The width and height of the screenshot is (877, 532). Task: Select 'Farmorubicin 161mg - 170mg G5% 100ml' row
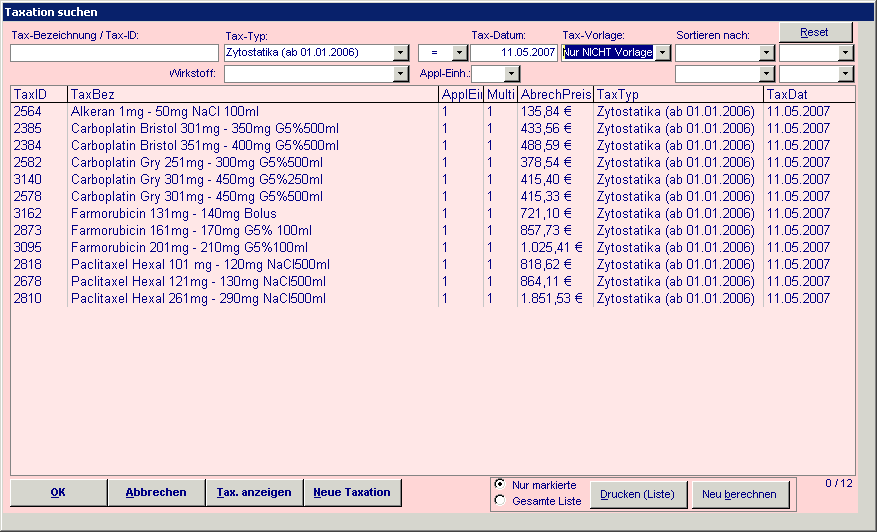click(x=433, y=230)
